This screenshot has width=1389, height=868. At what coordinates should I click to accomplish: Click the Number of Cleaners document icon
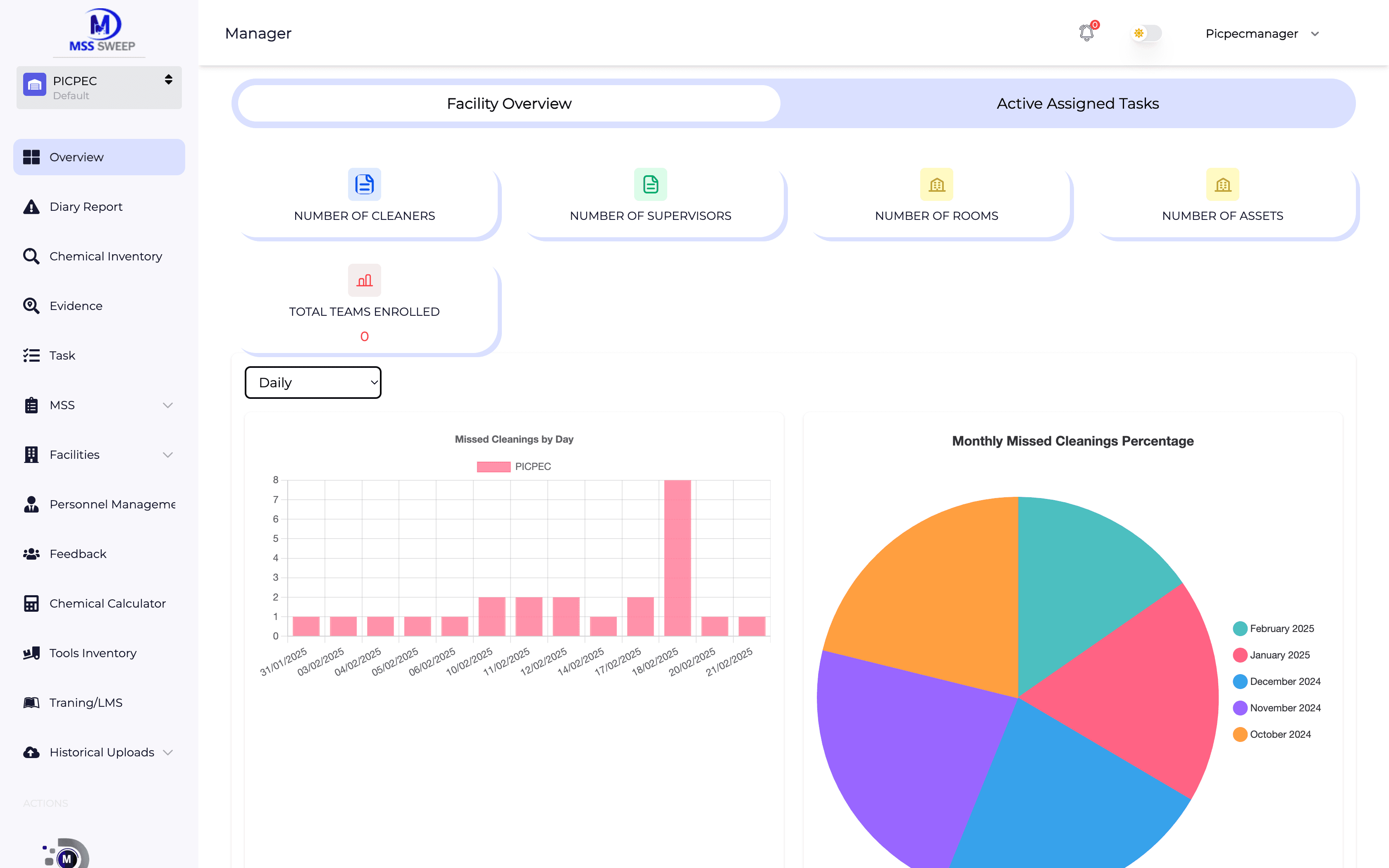pos(365,184)
